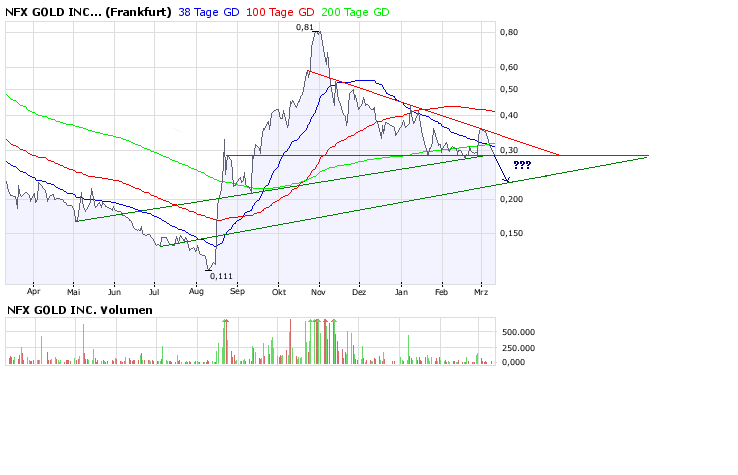Screen dimensions: 738x475
Task: Click the '500.000' volume axis label
Action: coord(518,332)
